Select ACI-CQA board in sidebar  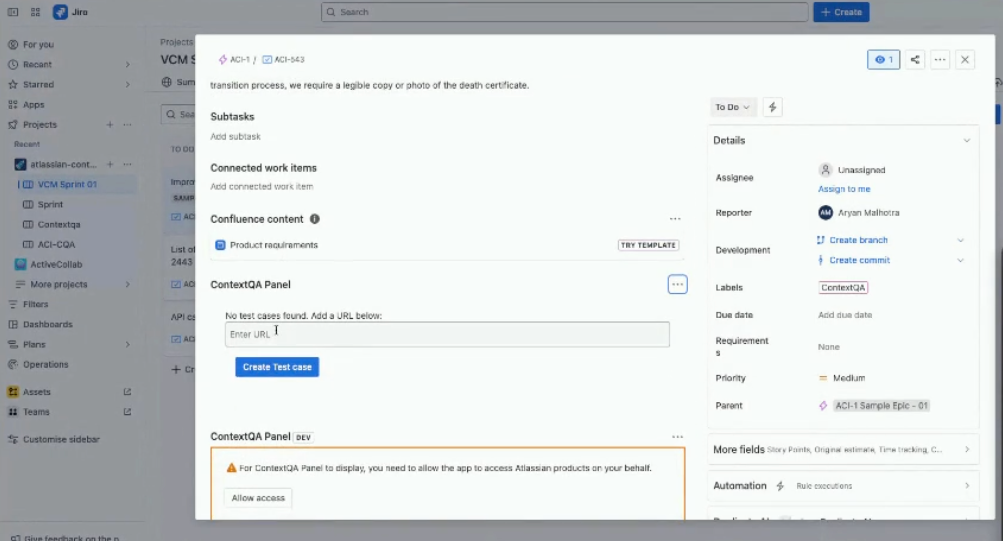tap(56, 244)
